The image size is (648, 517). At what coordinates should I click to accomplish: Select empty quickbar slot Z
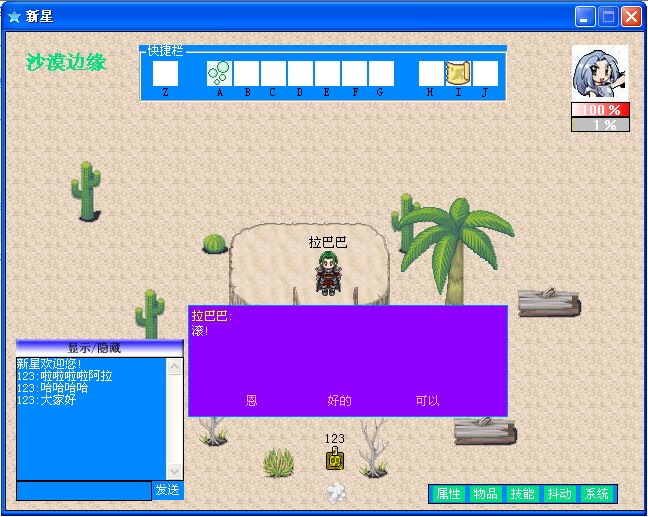tap(165, 73)
